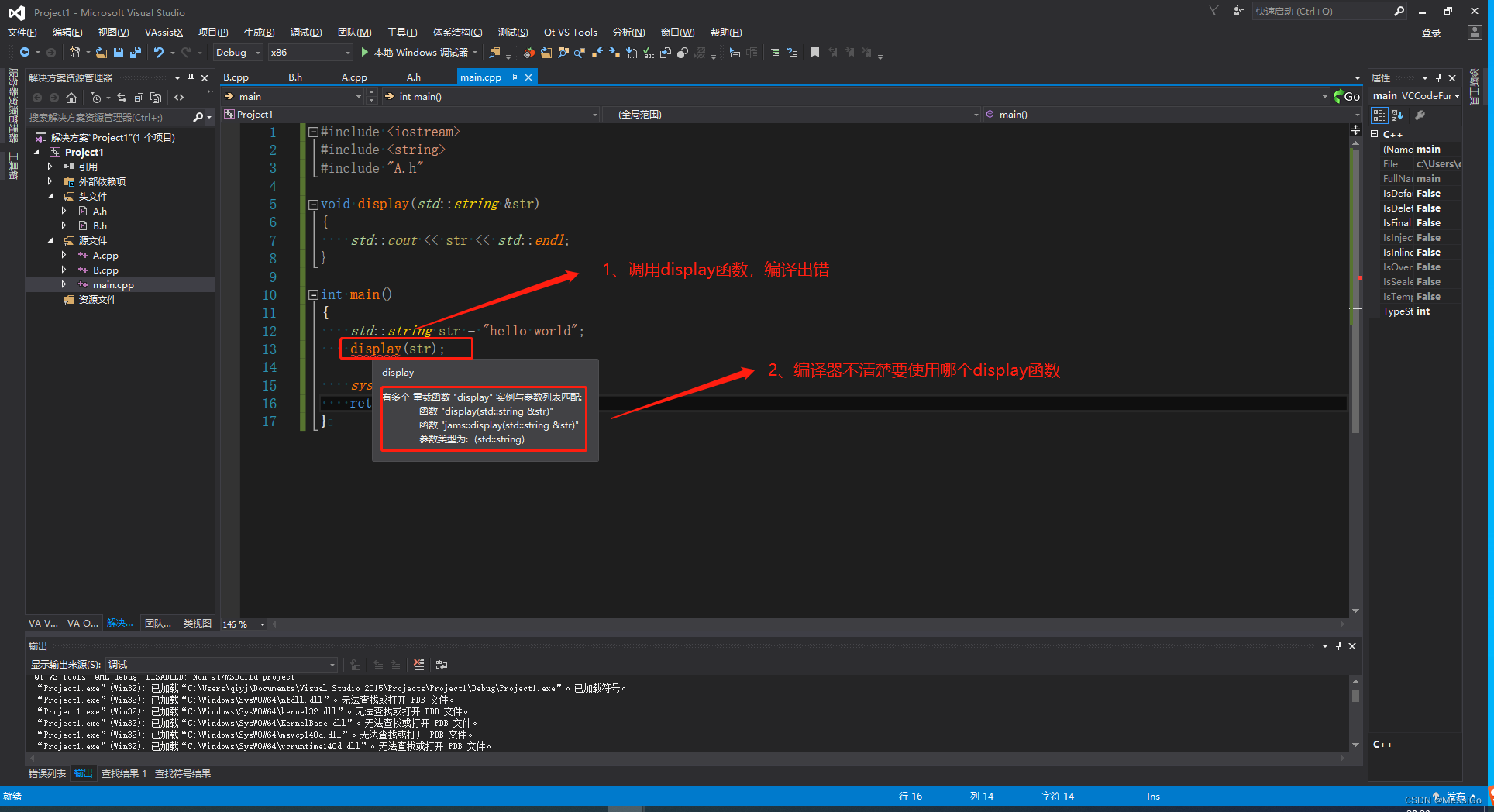Click the bookmark toggle icon in toolbar
Screen dimensions: 1494x812
(x=814, y=53)
